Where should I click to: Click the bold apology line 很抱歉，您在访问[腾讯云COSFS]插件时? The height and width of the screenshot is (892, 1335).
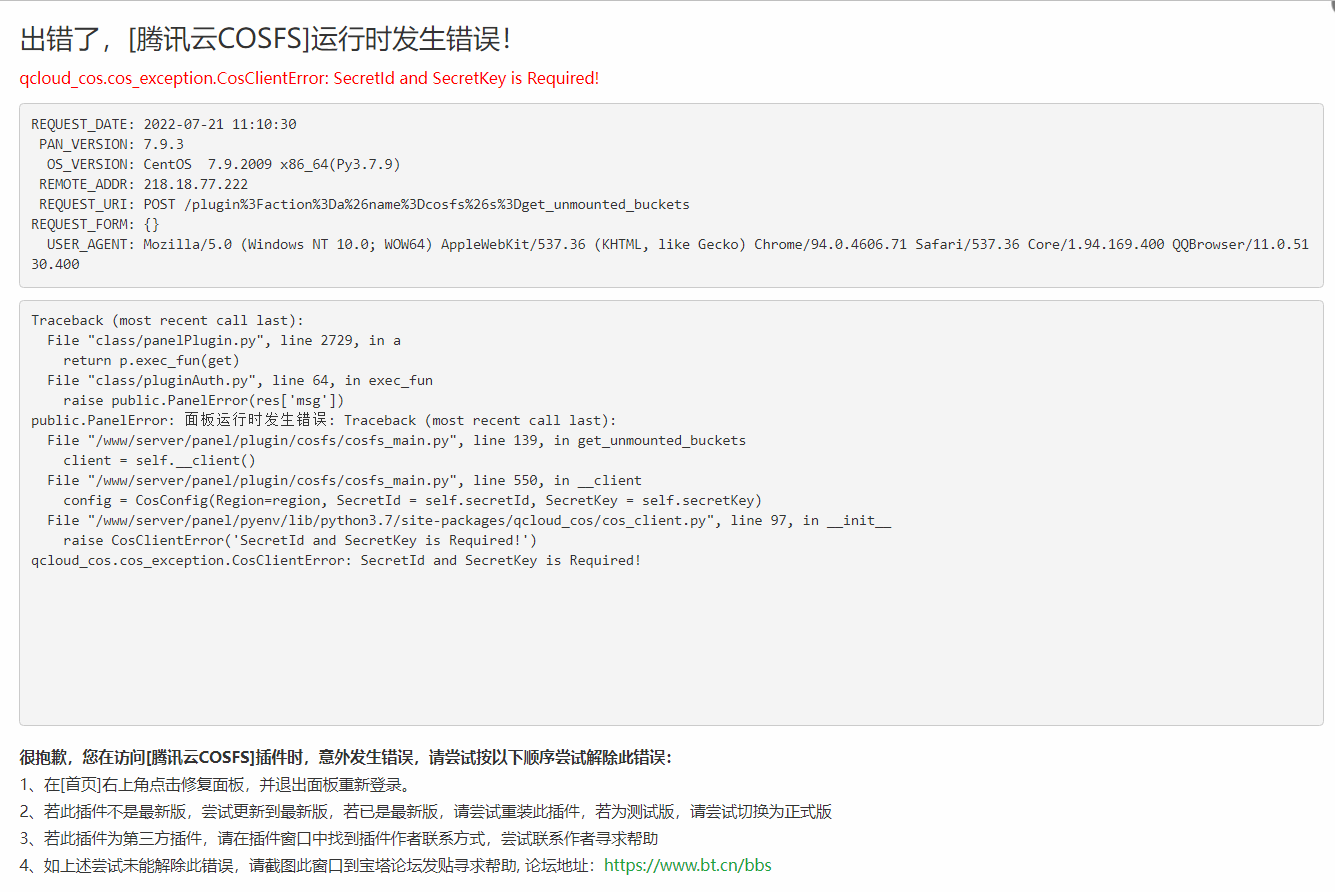[x=346, y=757]
